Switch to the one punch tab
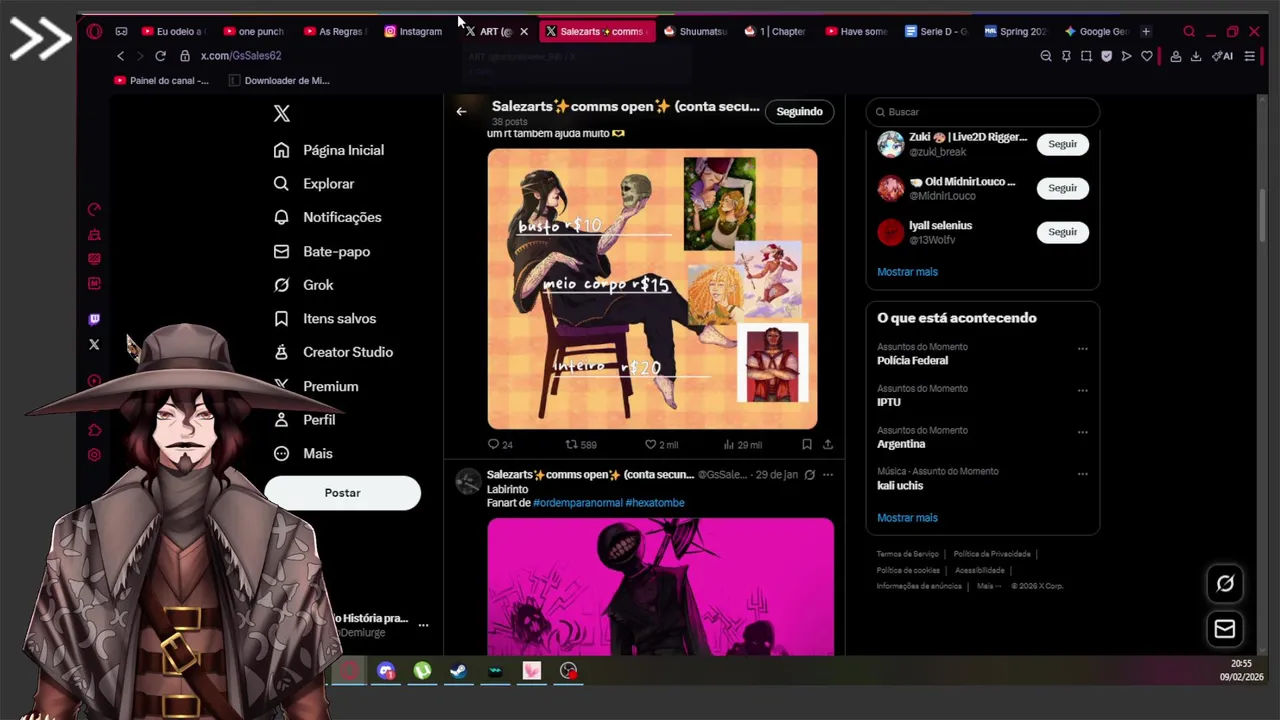 [254, 31]
